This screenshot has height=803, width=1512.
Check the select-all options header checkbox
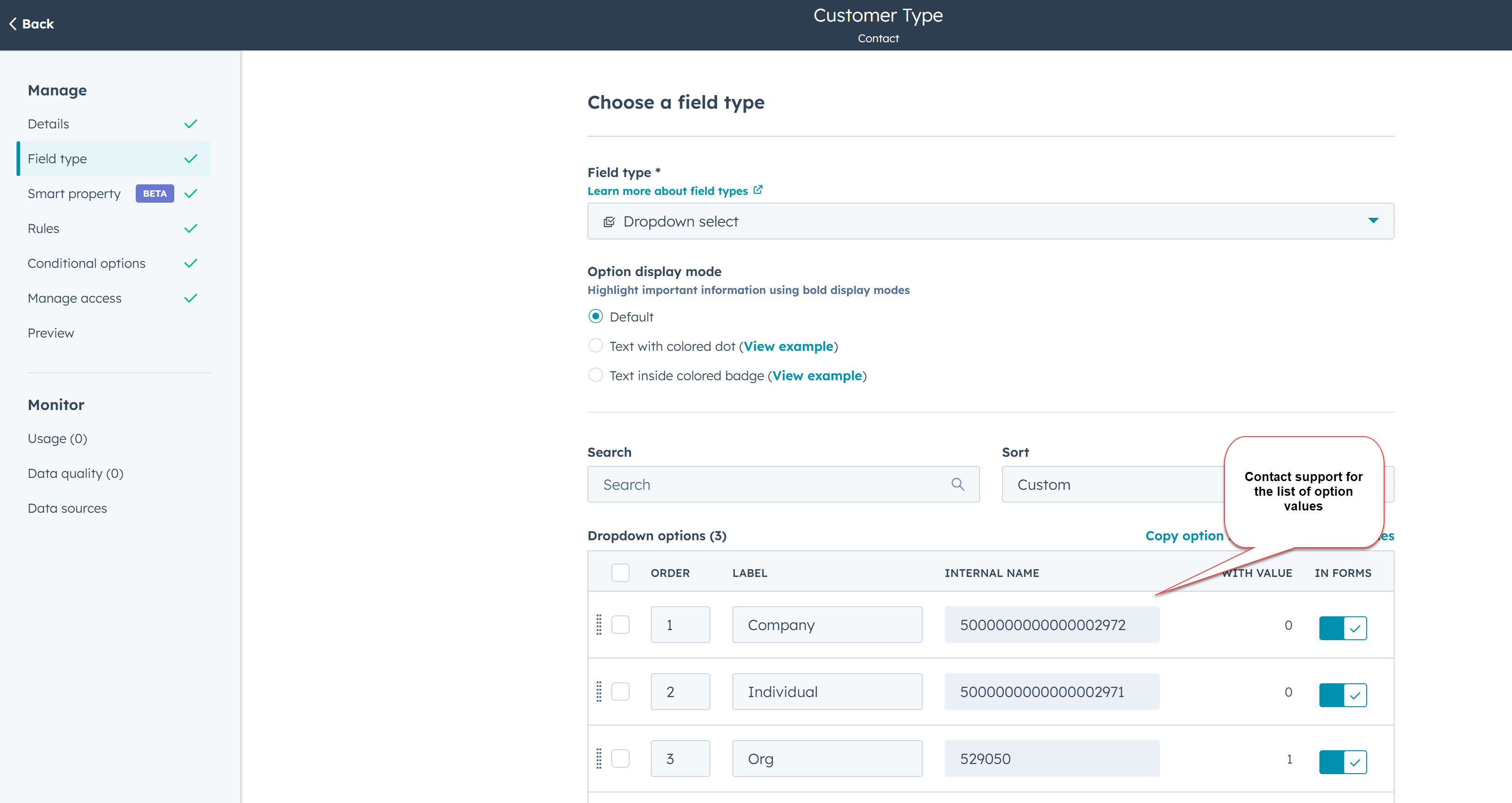click(x=620, y=572)
